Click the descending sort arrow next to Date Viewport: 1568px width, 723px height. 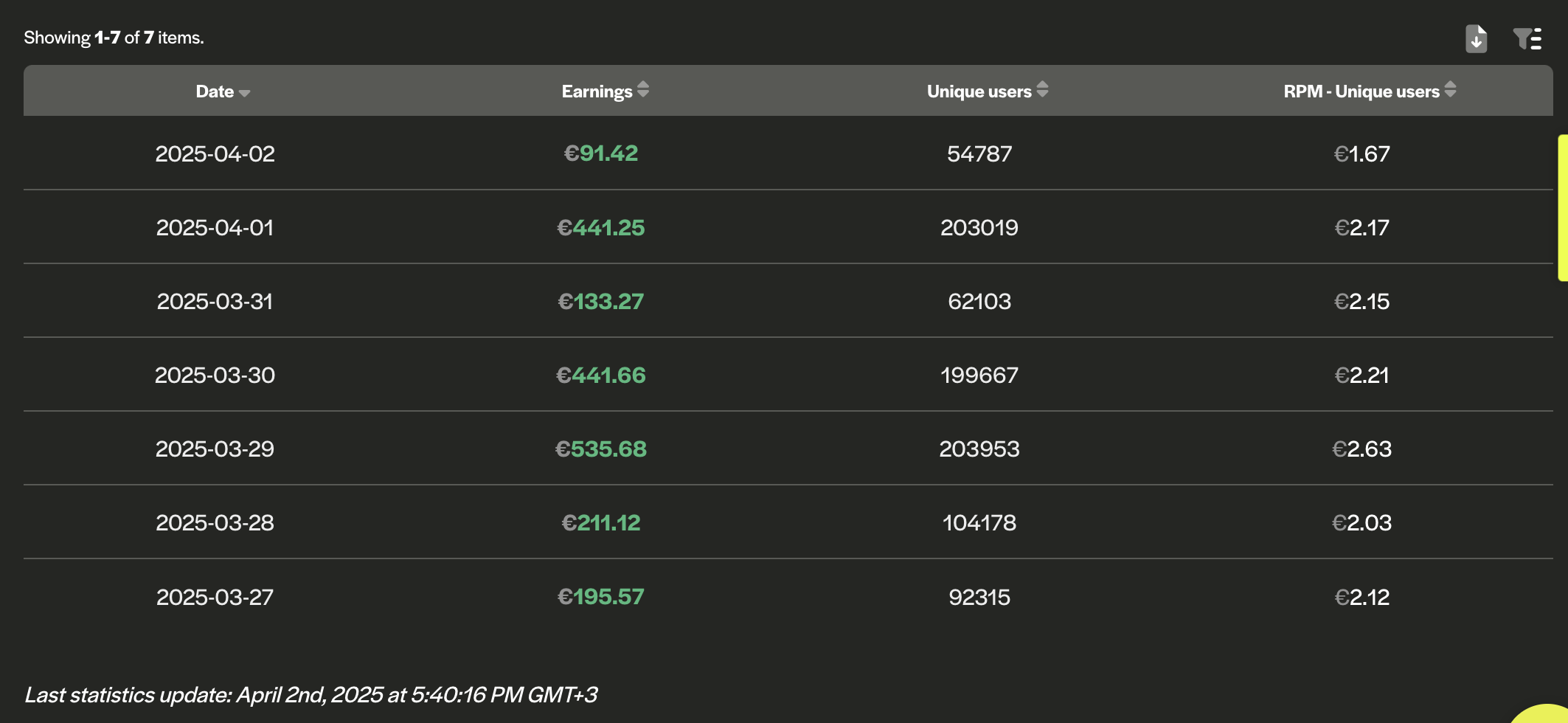[x=246, y=93]
